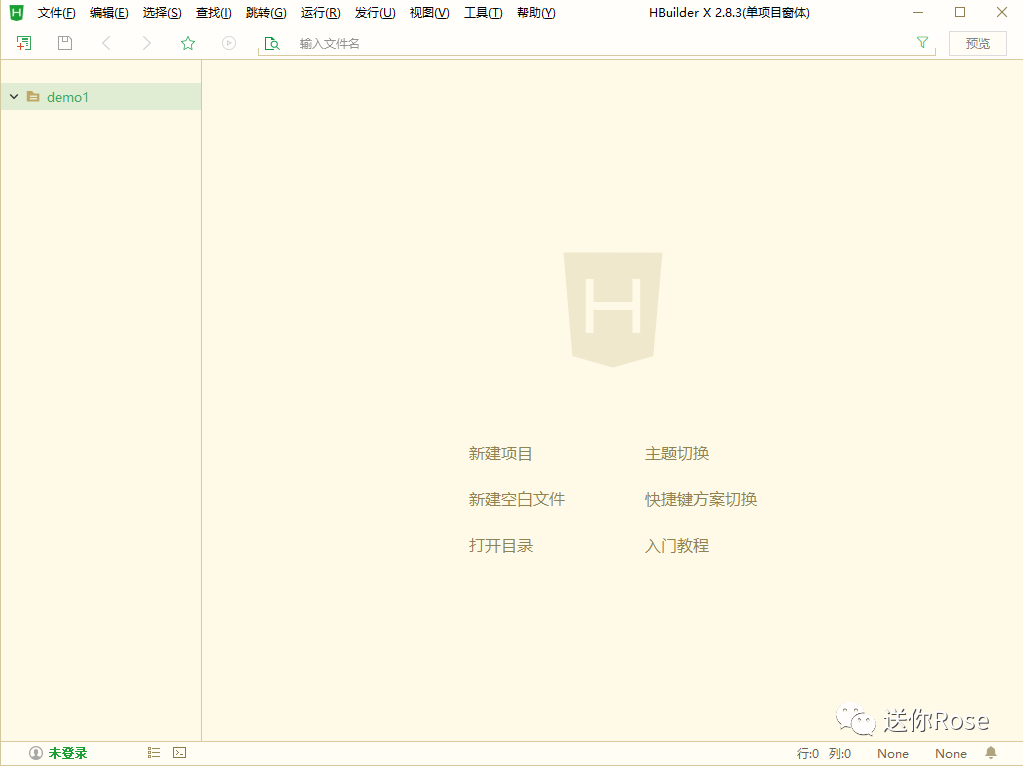Open the 文件 menu

[56, 12]
